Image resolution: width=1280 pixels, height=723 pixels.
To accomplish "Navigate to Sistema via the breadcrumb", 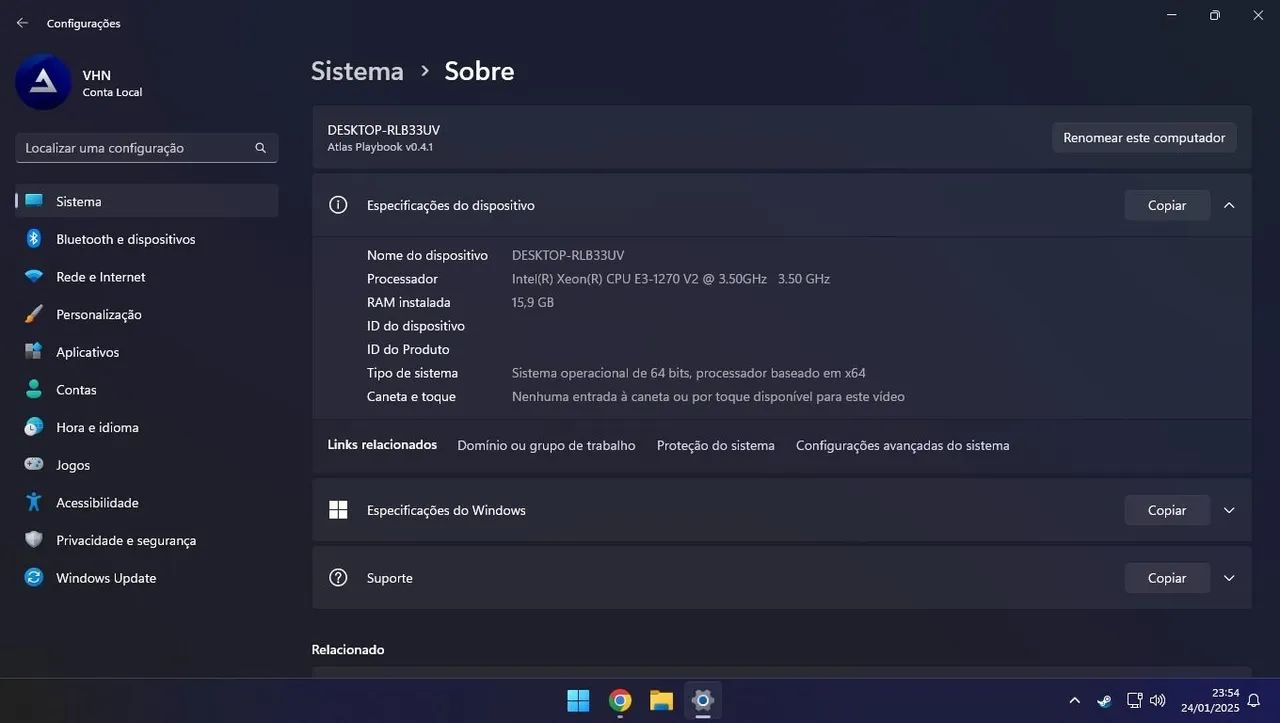I will 356,70.
